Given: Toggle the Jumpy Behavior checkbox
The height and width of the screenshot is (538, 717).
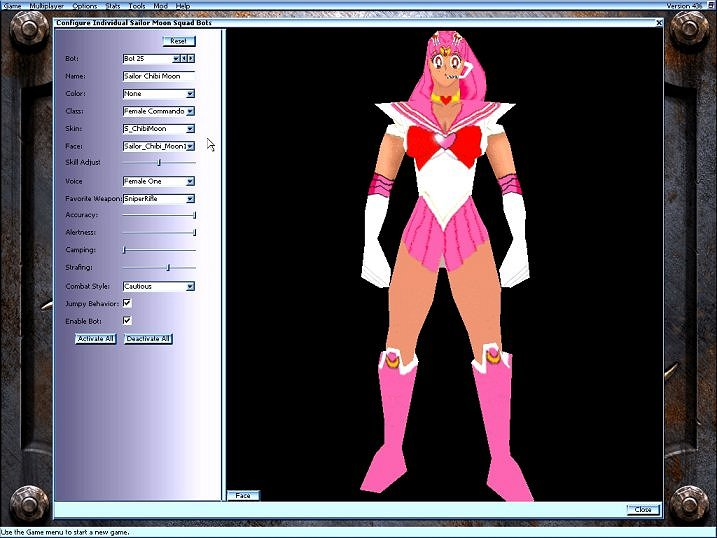Looking at the screenshot, I should tap(127, 303).
